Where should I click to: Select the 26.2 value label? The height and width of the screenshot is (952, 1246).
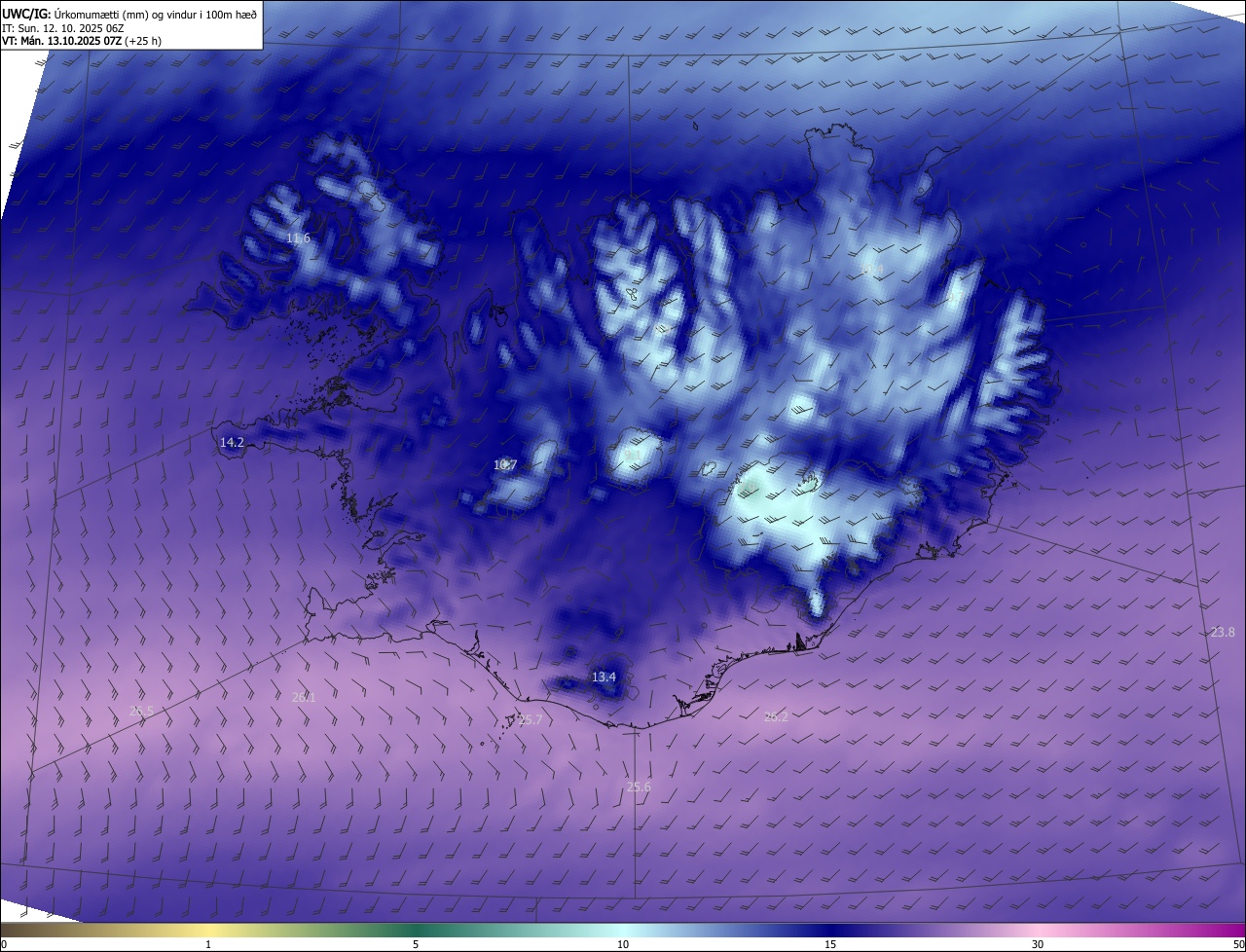776,716
